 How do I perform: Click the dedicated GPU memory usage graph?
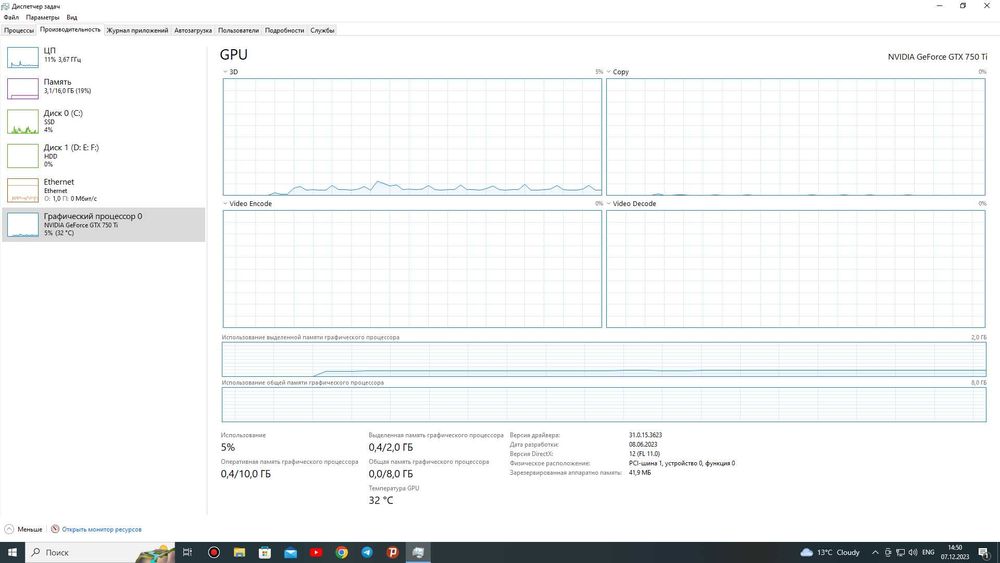click(604, 359)
